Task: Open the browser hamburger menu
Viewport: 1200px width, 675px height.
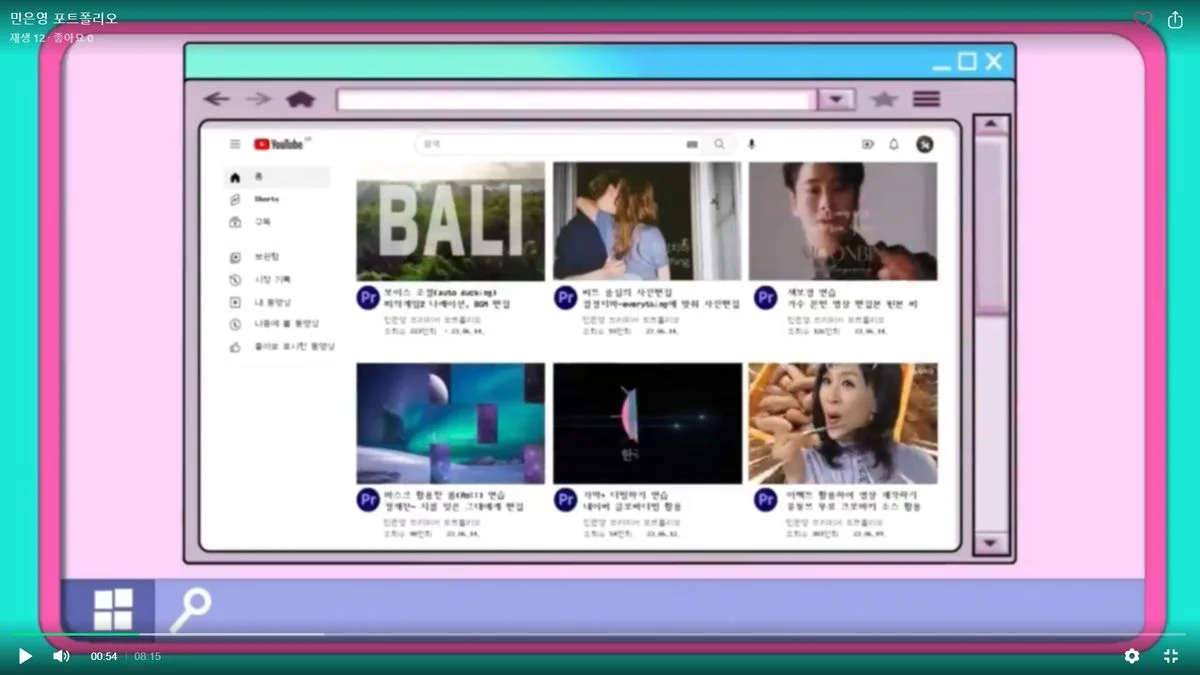Action: coord(926,98)
